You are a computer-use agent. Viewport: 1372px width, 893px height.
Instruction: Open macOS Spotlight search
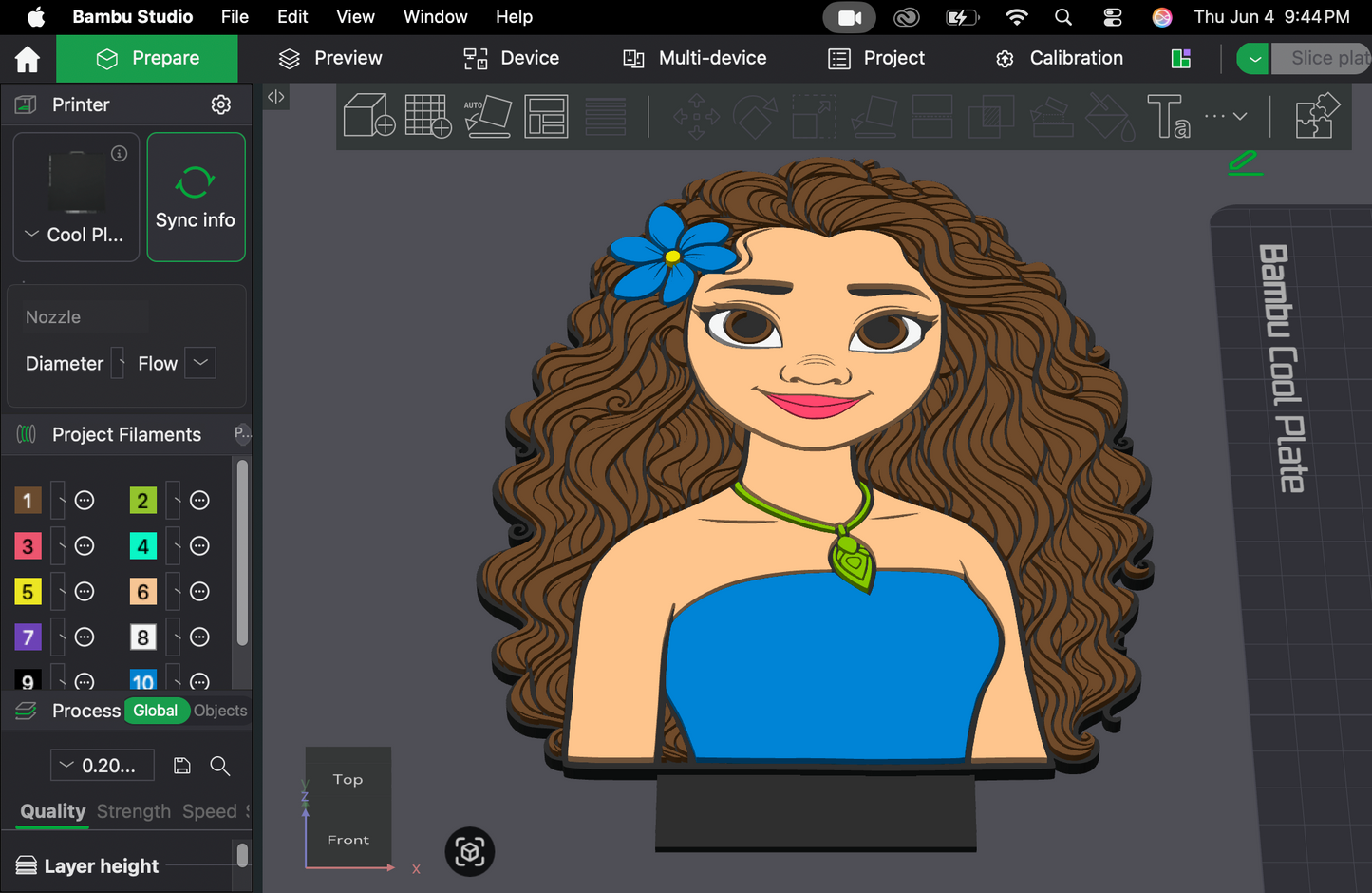(1063, 17)
